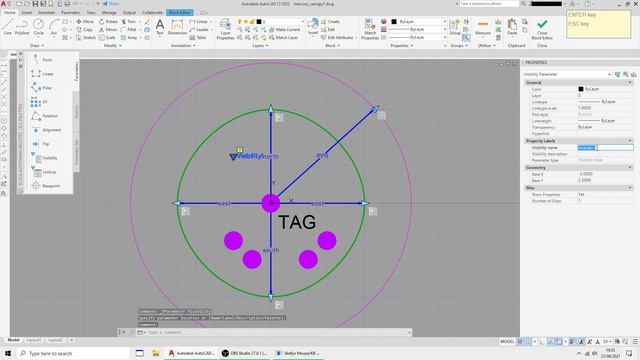Toggle grid display in status bar

pos(520,341)
